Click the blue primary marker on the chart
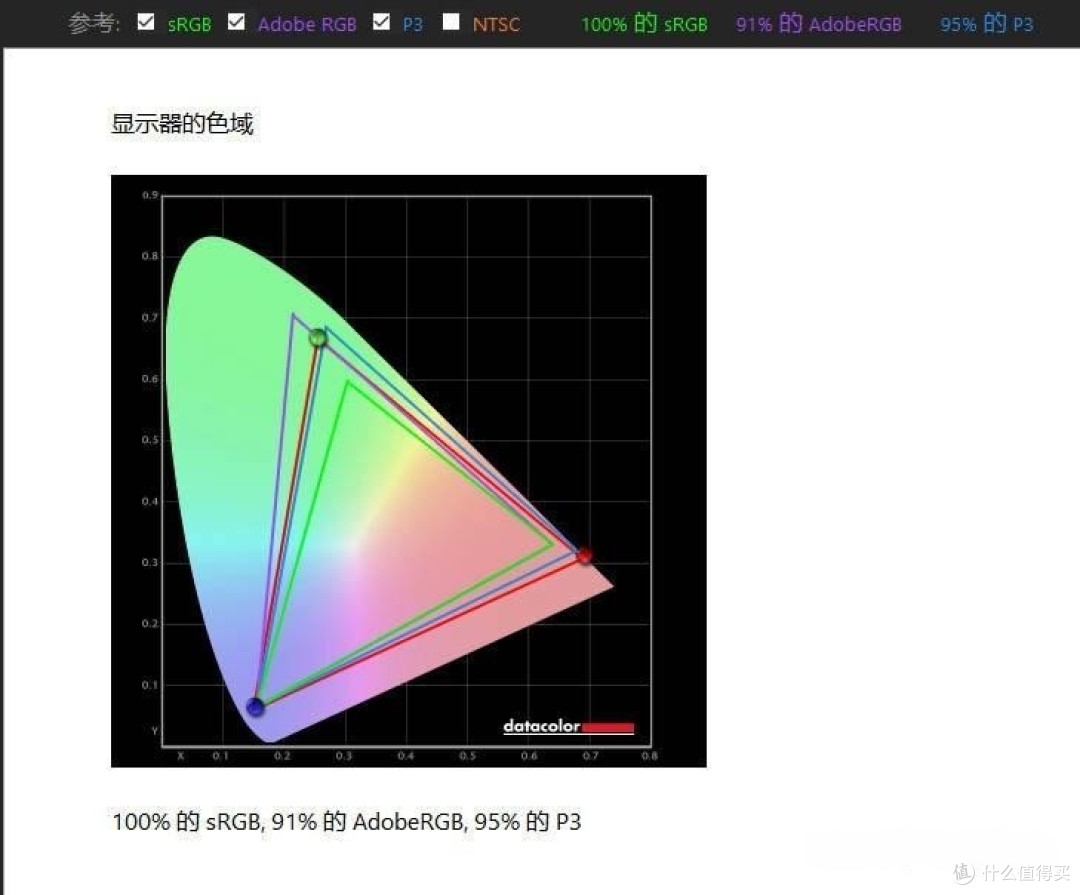Viewport: 1080px width, 895px height. (256, 707)
